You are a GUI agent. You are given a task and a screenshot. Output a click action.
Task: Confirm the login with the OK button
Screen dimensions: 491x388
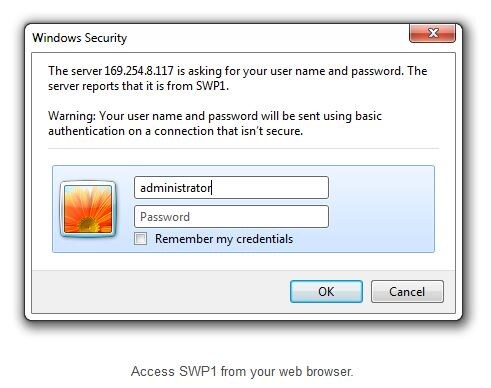[x=326, y=292]
